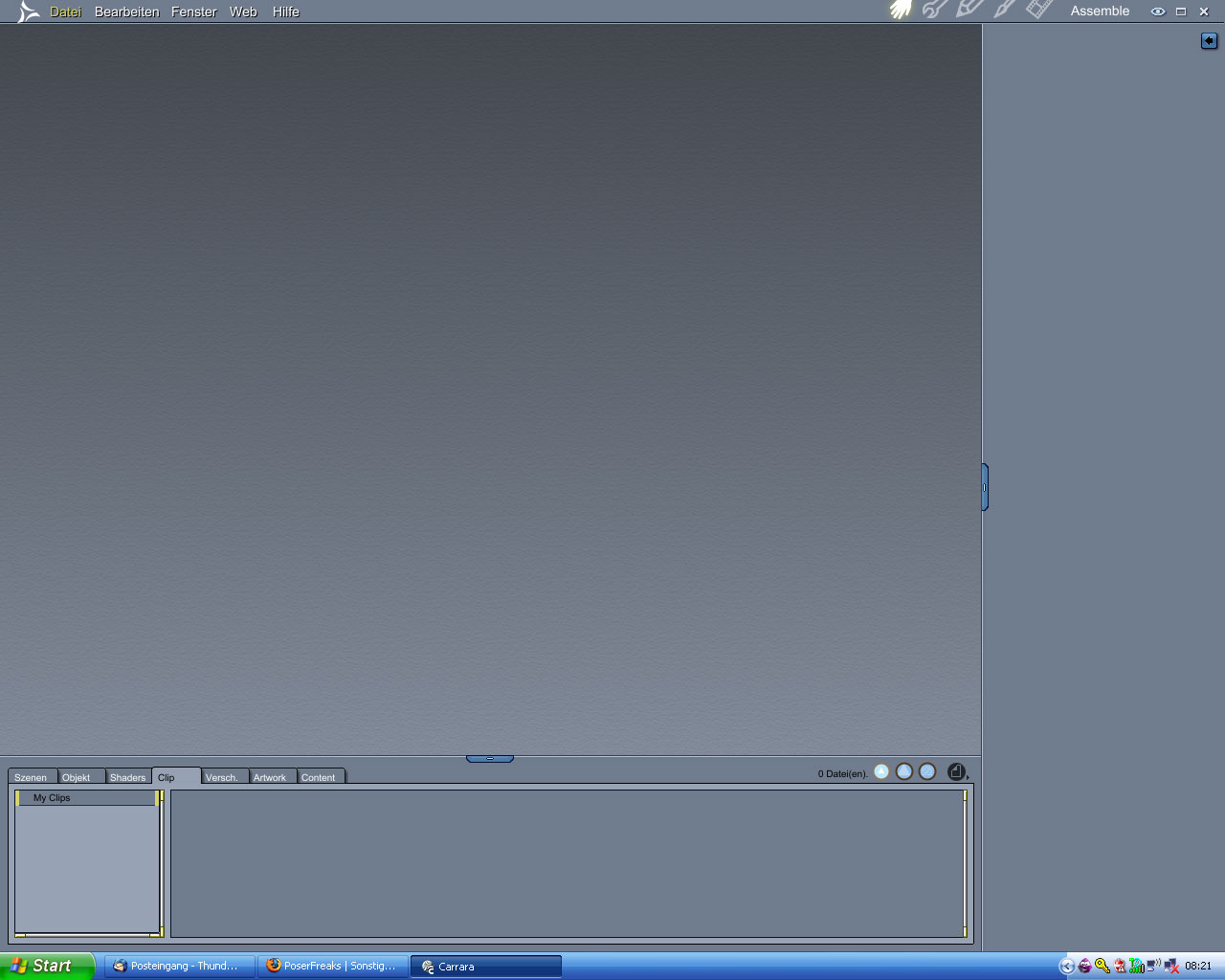
Task: Switch to the Versch. browser tab
Action: [x=225, y=777]
